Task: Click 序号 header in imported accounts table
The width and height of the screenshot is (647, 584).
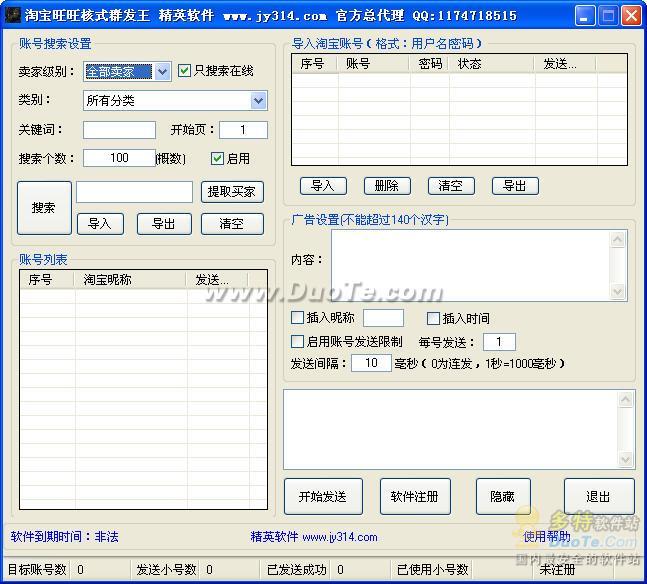Action: (x=314, y=64)
